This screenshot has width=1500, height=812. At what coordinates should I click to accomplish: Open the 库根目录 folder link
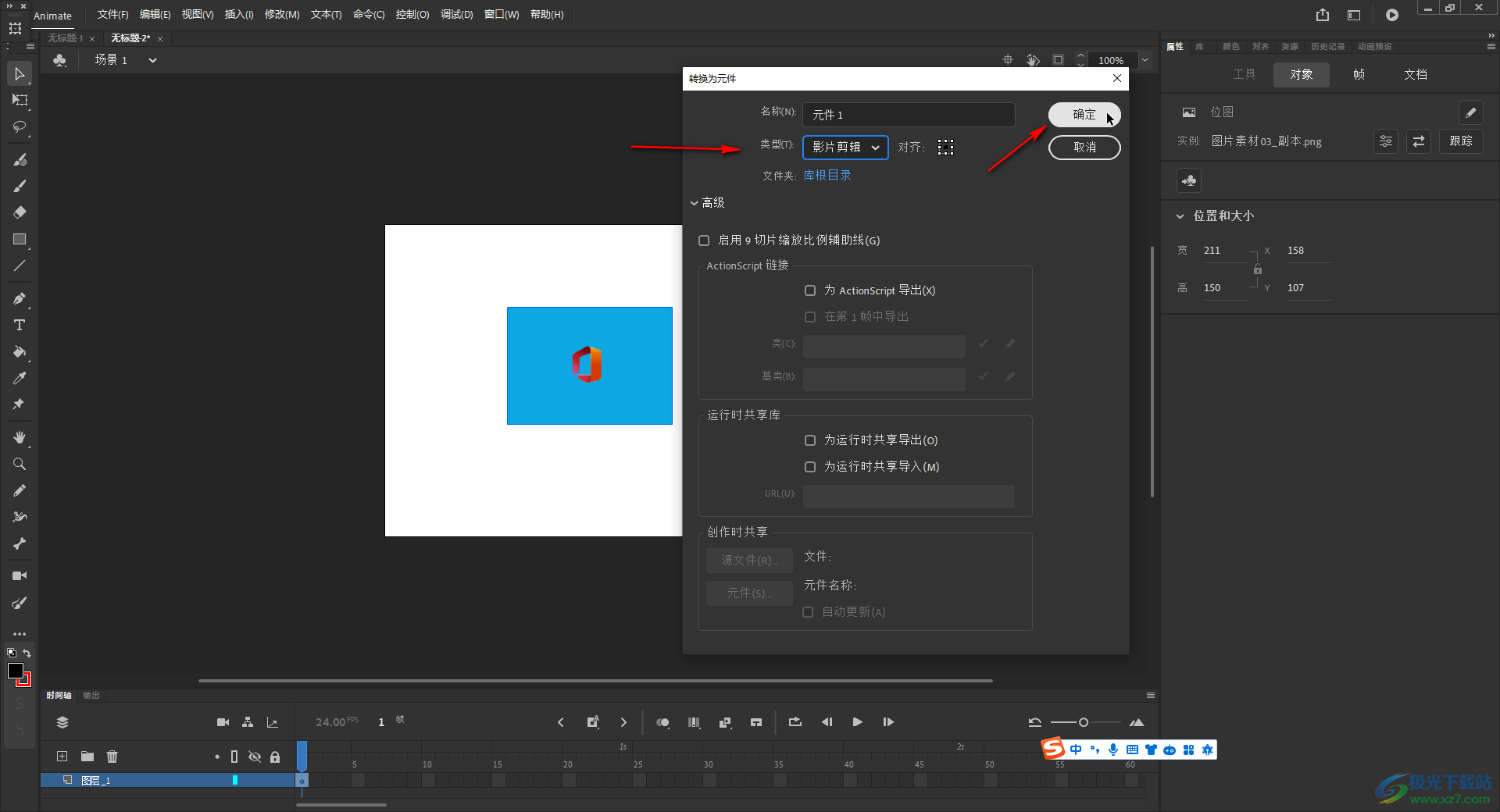827,176
